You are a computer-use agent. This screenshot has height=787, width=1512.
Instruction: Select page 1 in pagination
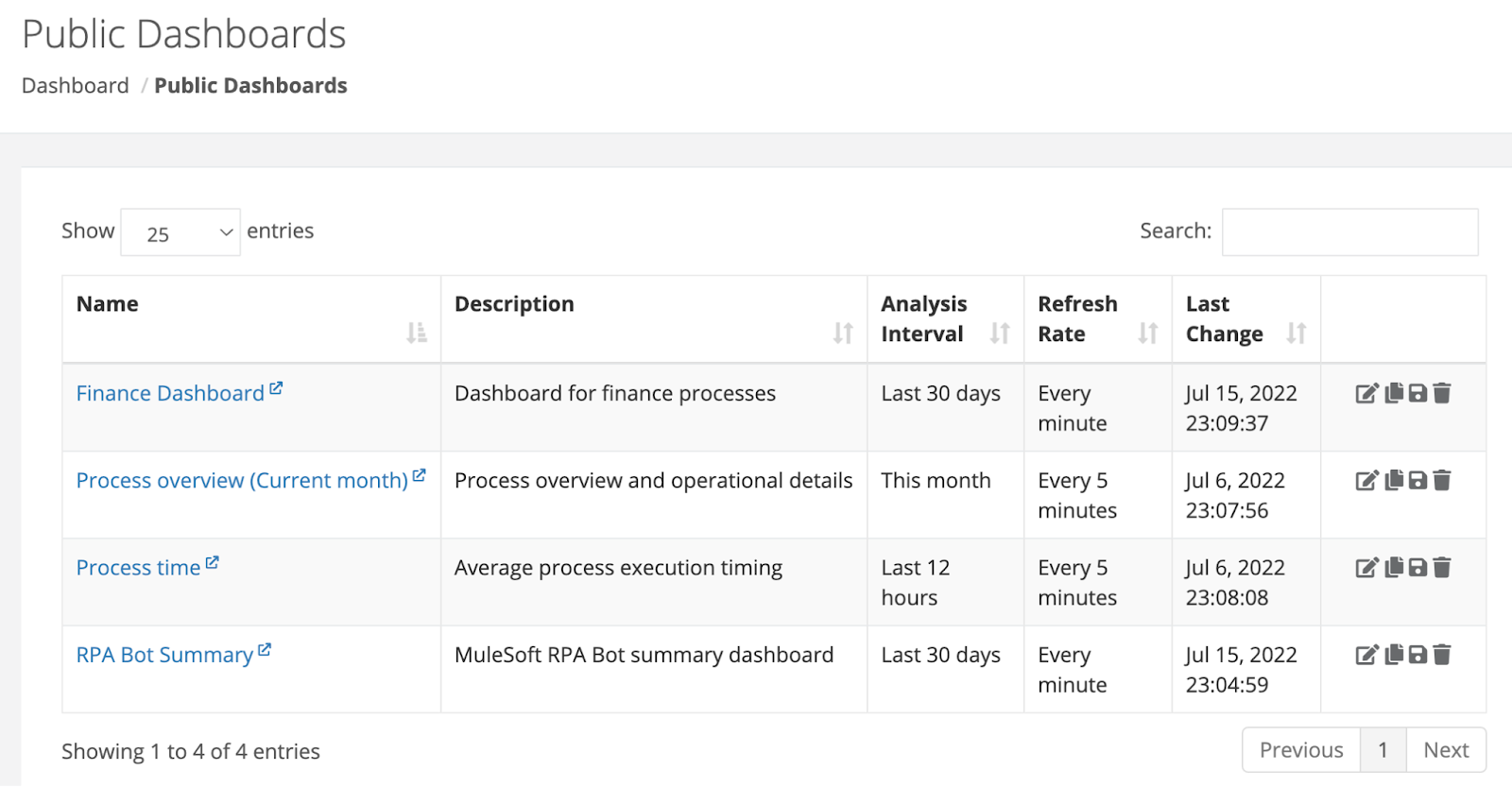(x=1383, y=750)
